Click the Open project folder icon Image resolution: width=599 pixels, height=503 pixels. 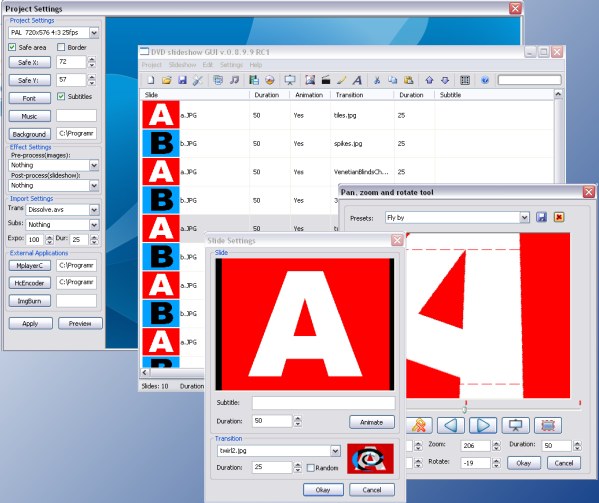click(x=167, y=80)
